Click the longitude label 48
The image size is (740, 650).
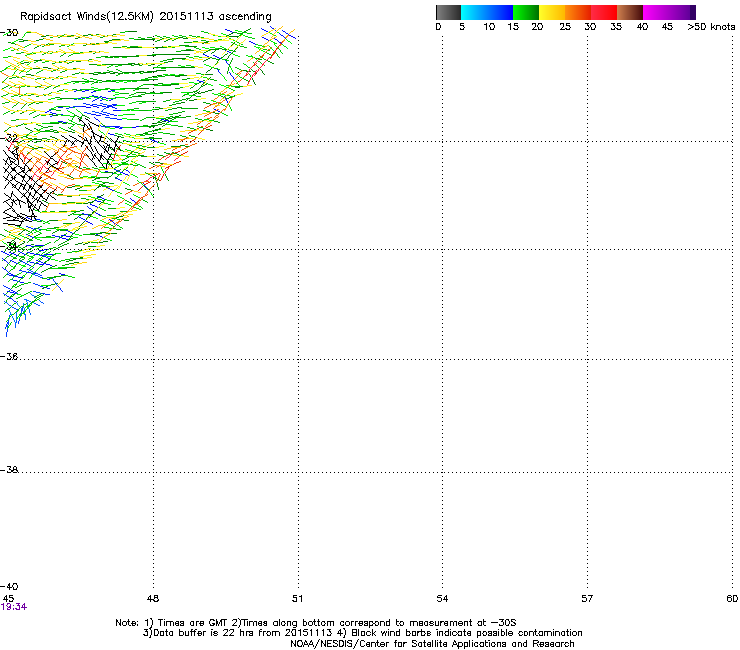pos(153,599)
